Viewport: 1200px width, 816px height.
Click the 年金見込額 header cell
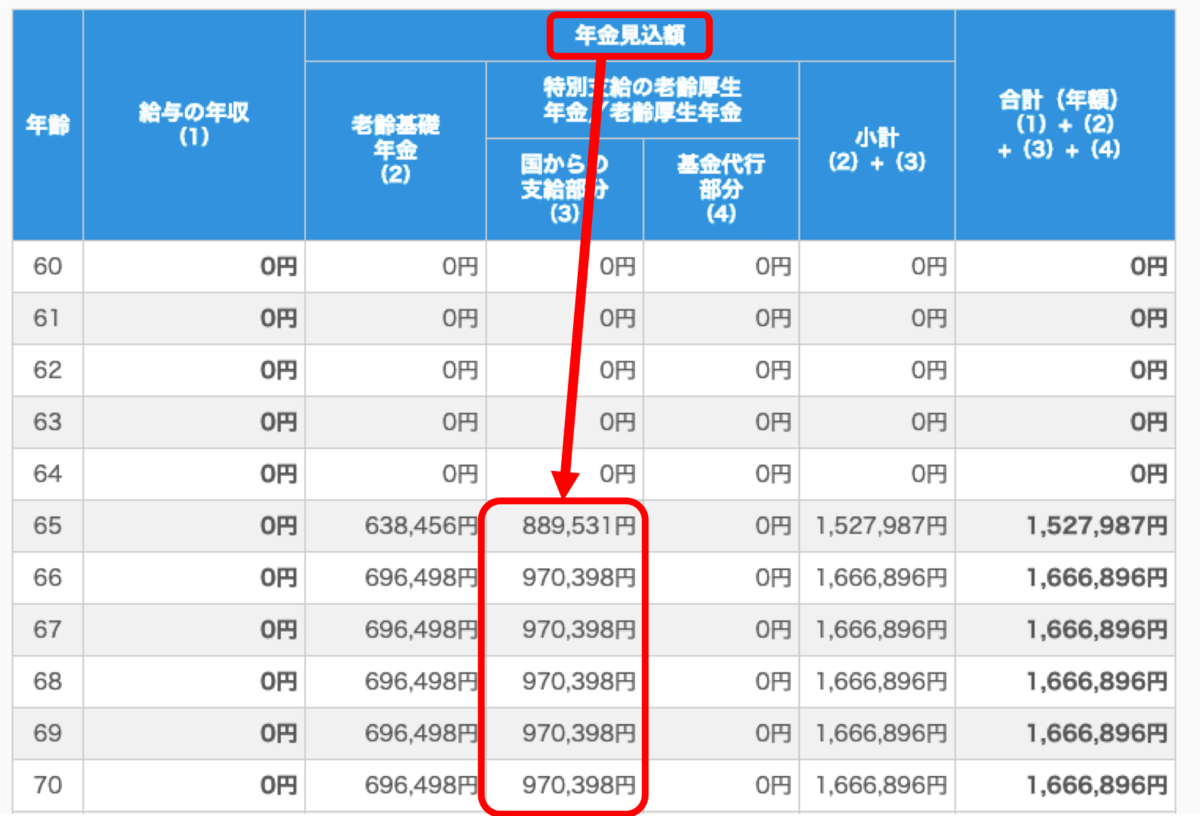tap(630, 36)
